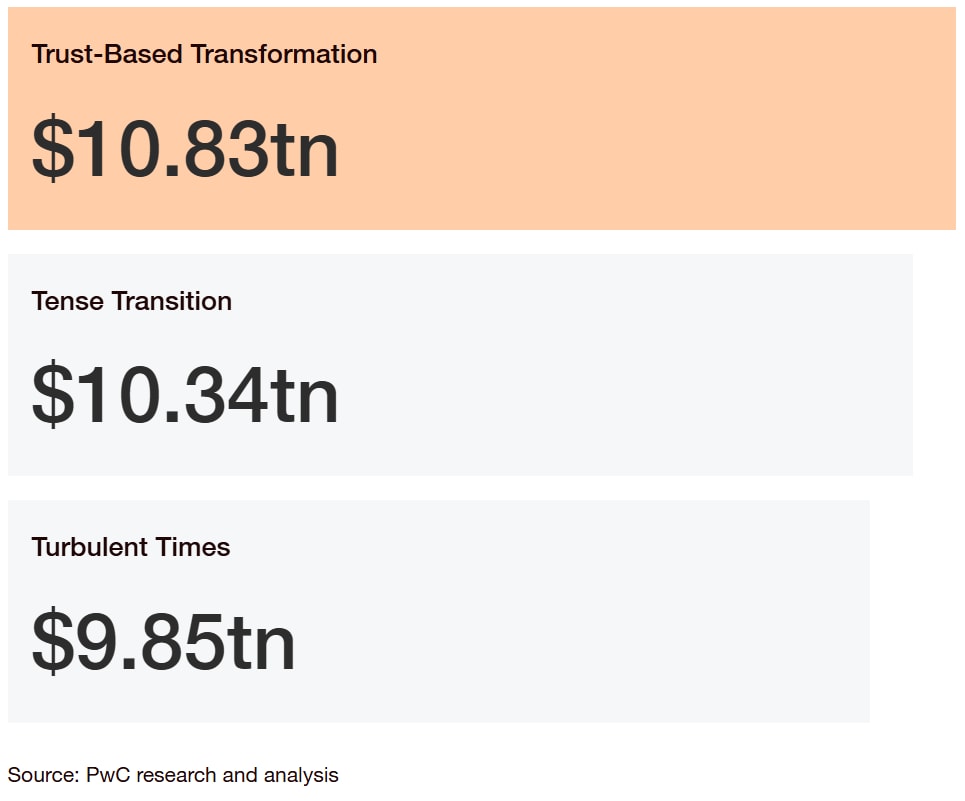Click the Trust-Based Transformation heading

pyautogui.click(x=204, y=54)
